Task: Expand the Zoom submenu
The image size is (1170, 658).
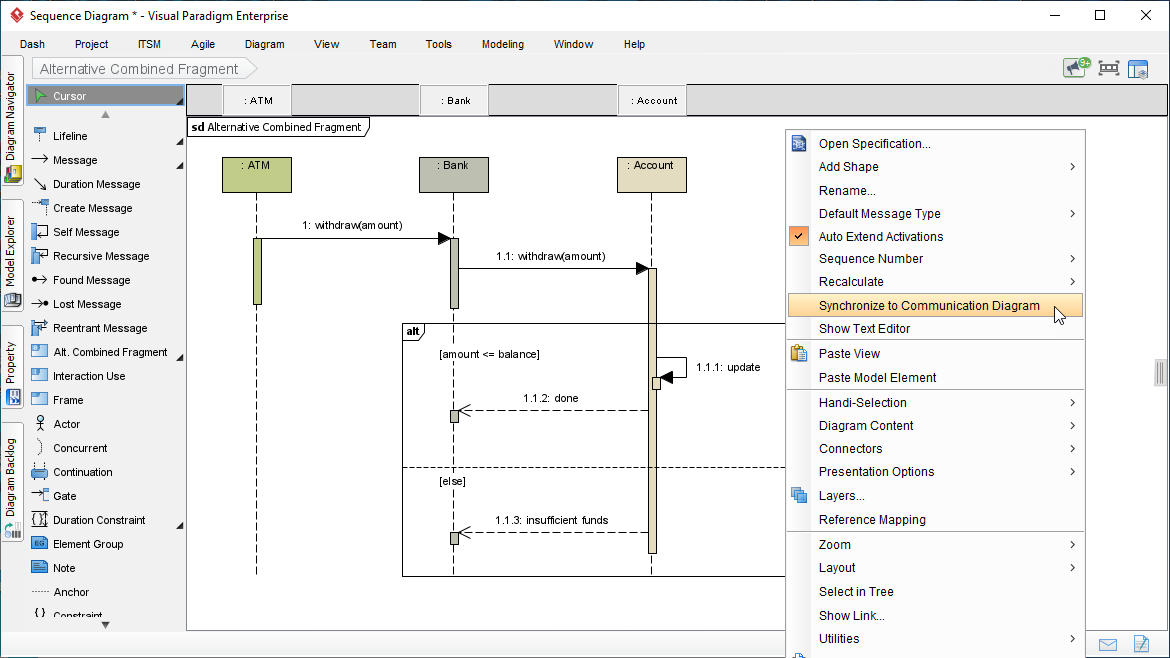Action: (x=936, y=545)
